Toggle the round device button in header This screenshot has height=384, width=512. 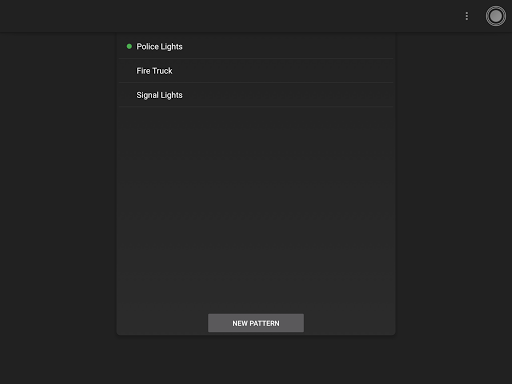[x=496, y=16]
